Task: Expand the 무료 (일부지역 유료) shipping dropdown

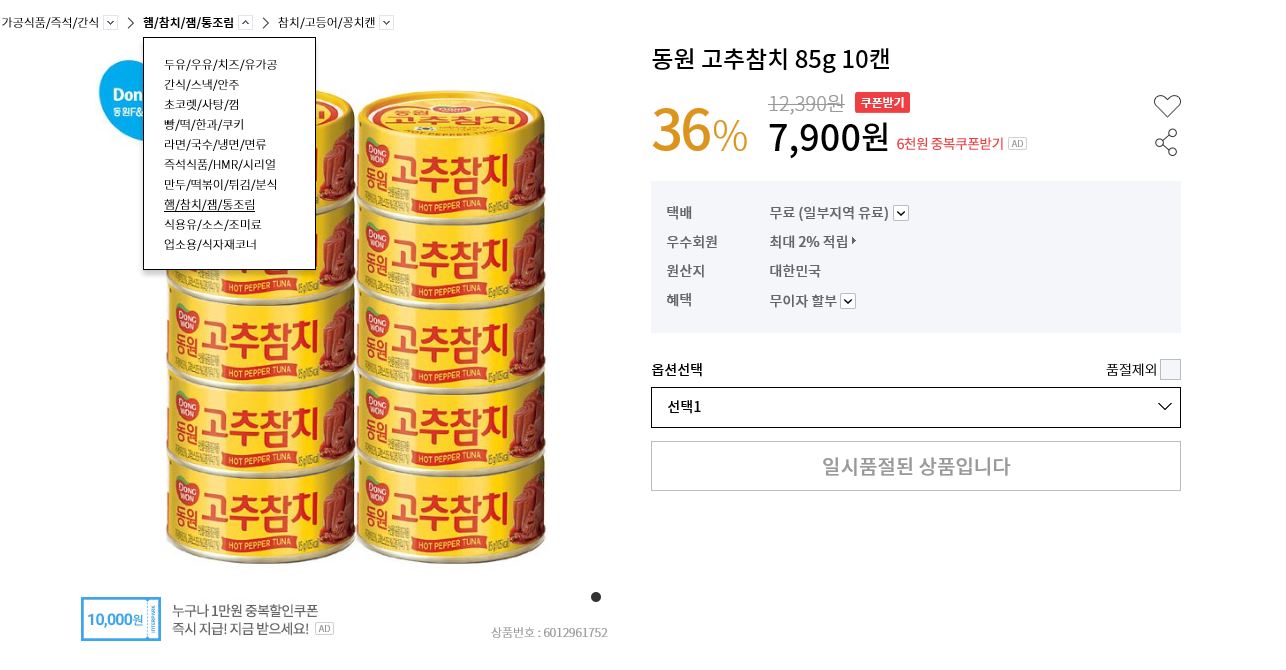Action: (901, 213)
